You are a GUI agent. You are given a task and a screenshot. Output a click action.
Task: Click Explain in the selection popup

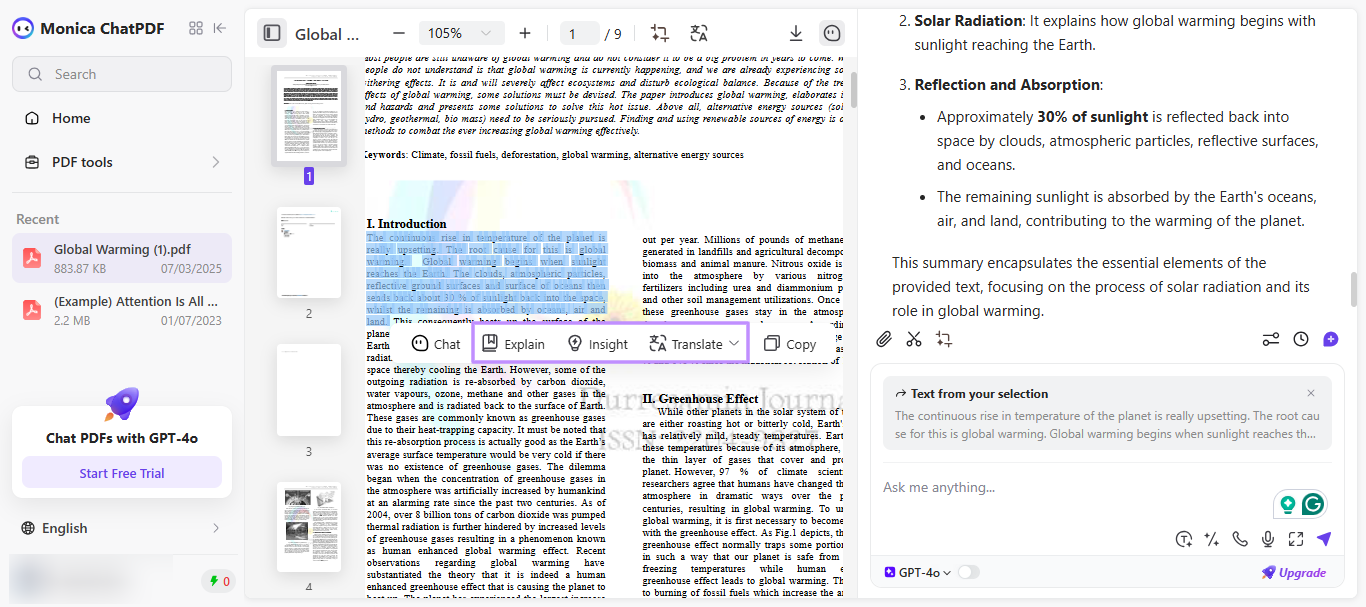514,344
